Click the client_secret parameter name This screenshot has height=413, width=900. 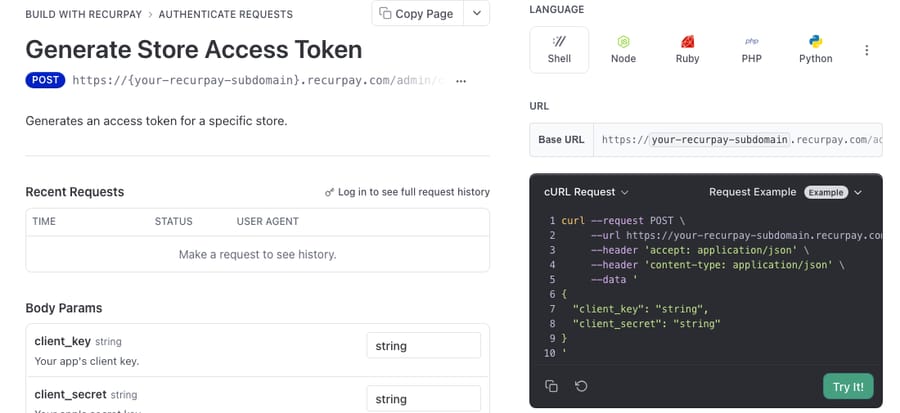71,395
